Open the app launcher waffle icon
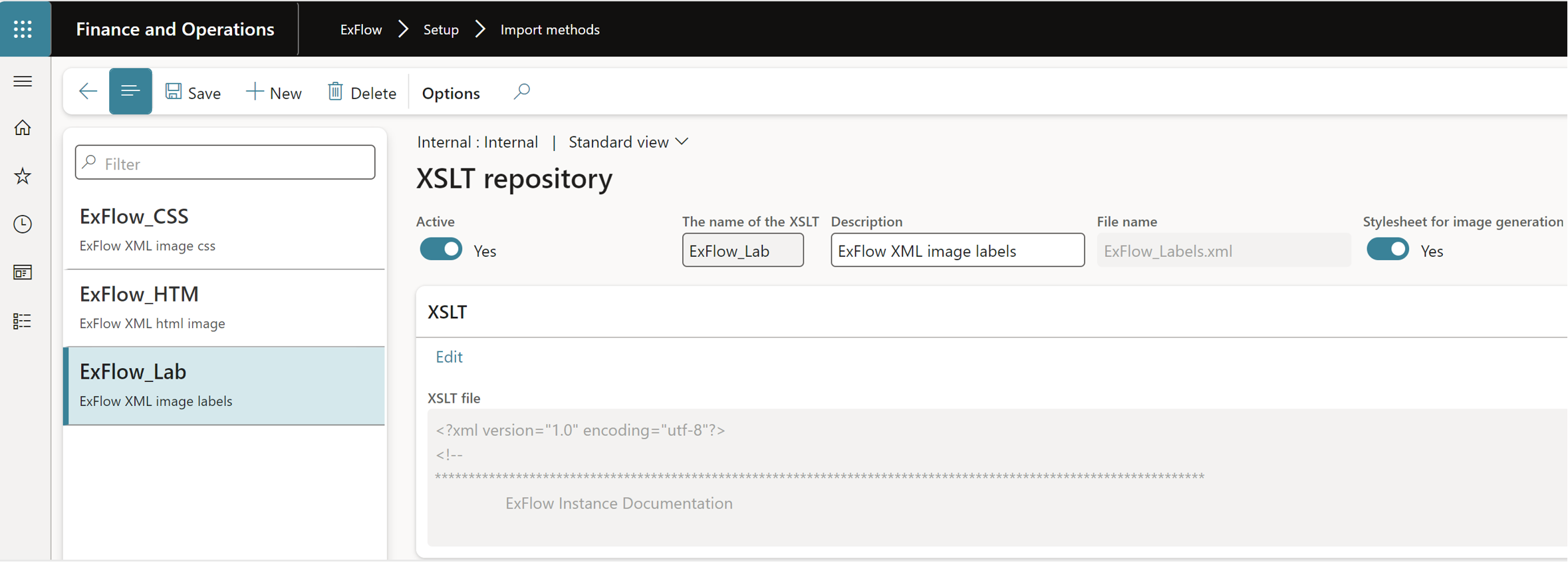This screenshot has height=563, width=1568. click(x=23, y=29)
